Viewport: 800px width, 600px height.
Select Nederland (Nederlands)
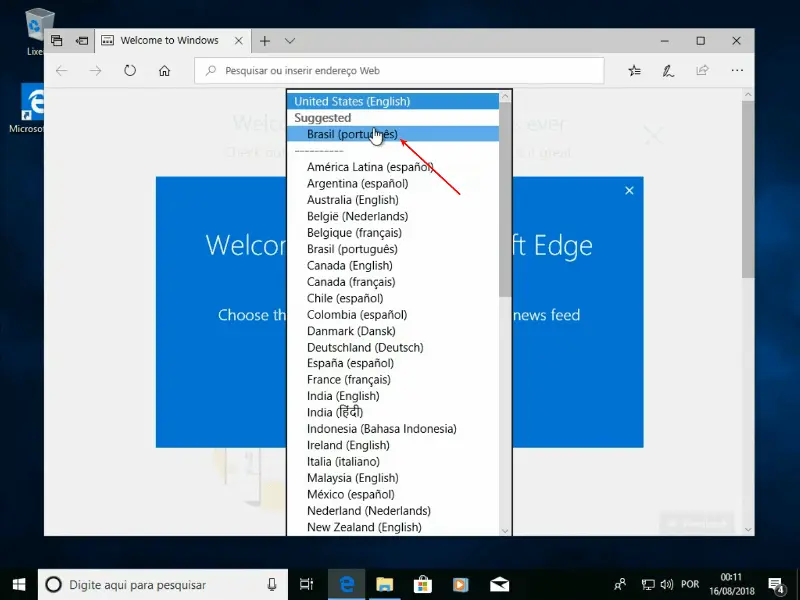pyautogui.click(x=393, y=511)
